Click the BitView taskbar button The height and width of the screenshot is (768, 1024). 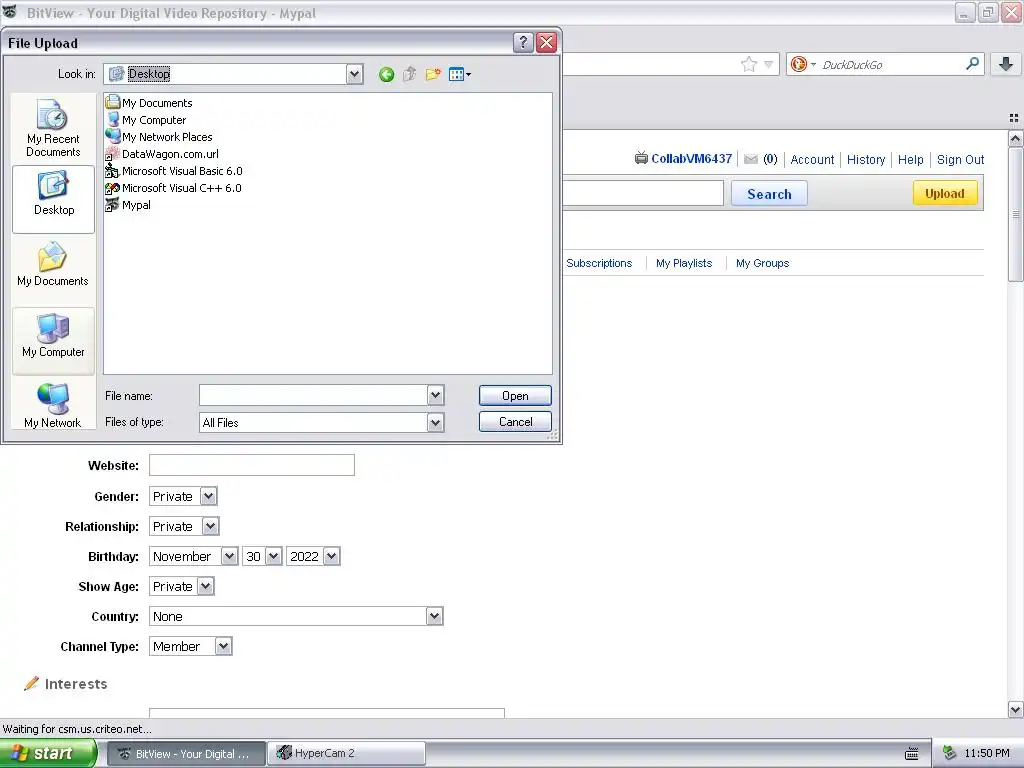pyautogui.click(x=186, y=754)
